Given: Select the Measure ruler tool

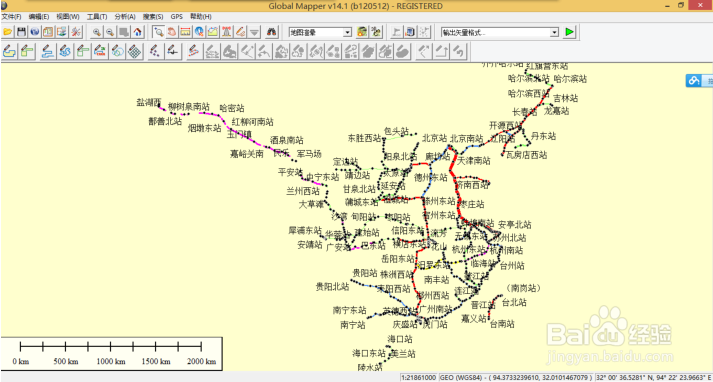Looking at the screenshot, I should (186, 32).
